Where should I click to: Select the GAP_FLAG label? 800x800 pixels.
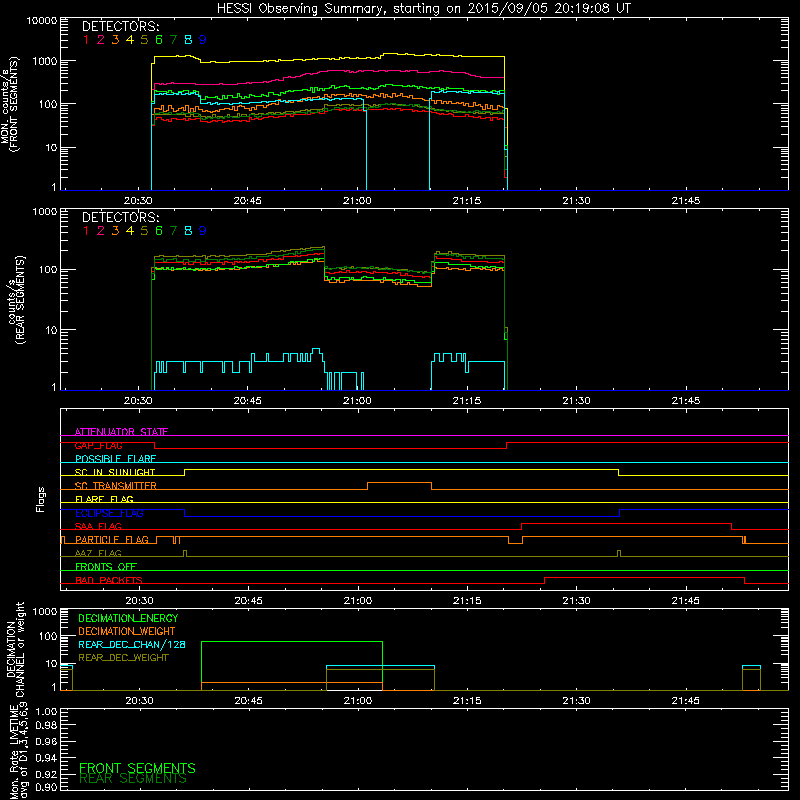tap(98, 445)
